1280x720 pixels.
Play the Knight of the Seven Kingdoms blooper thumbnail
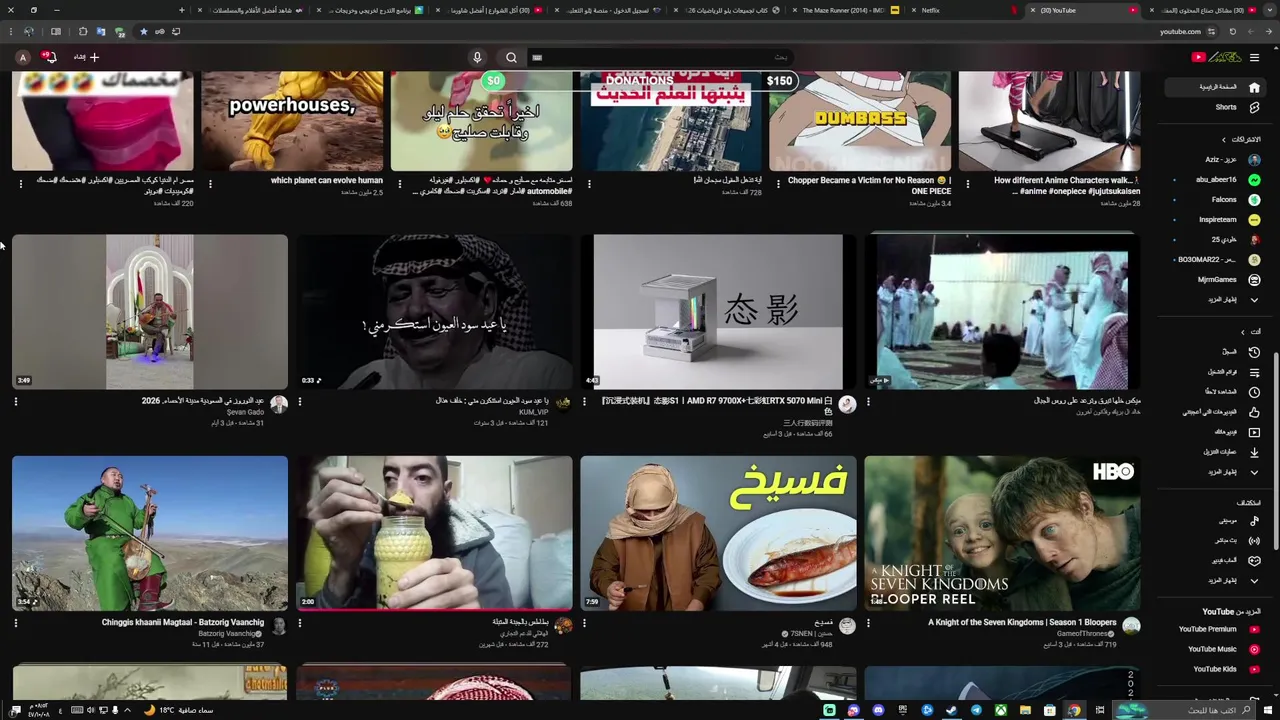coord(1002,533)
